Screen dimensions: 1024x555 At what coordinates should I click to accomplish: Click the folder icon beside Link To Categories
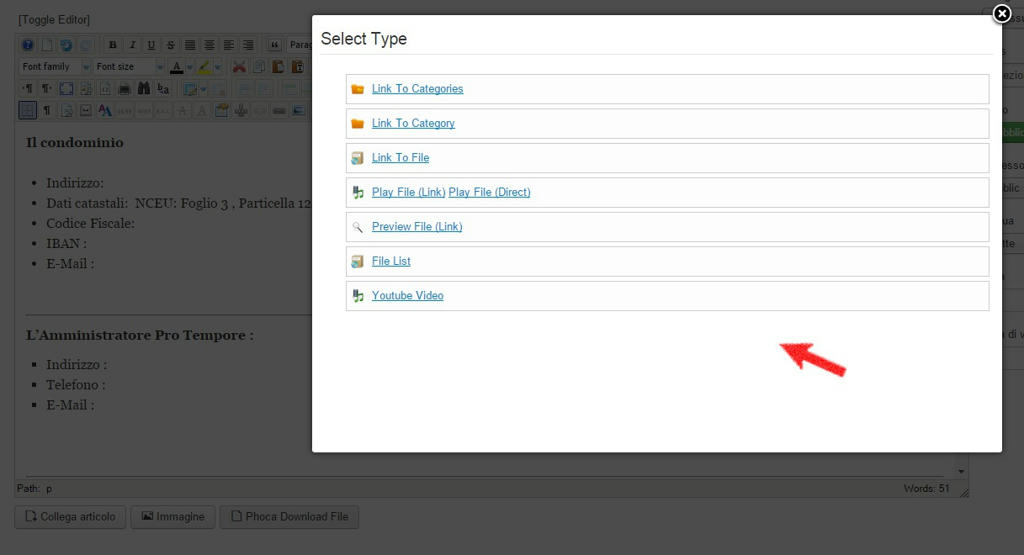point(357,89)
